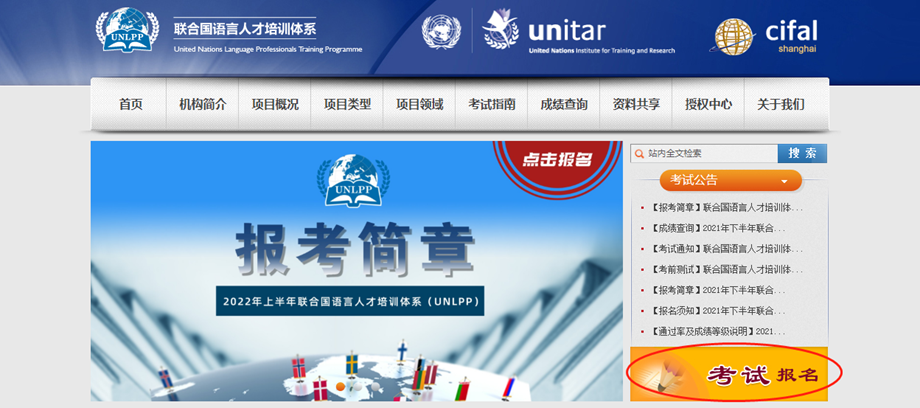Open 授权中心 navigation item
This screenshot has height=408, width=920.
[708, 104]
